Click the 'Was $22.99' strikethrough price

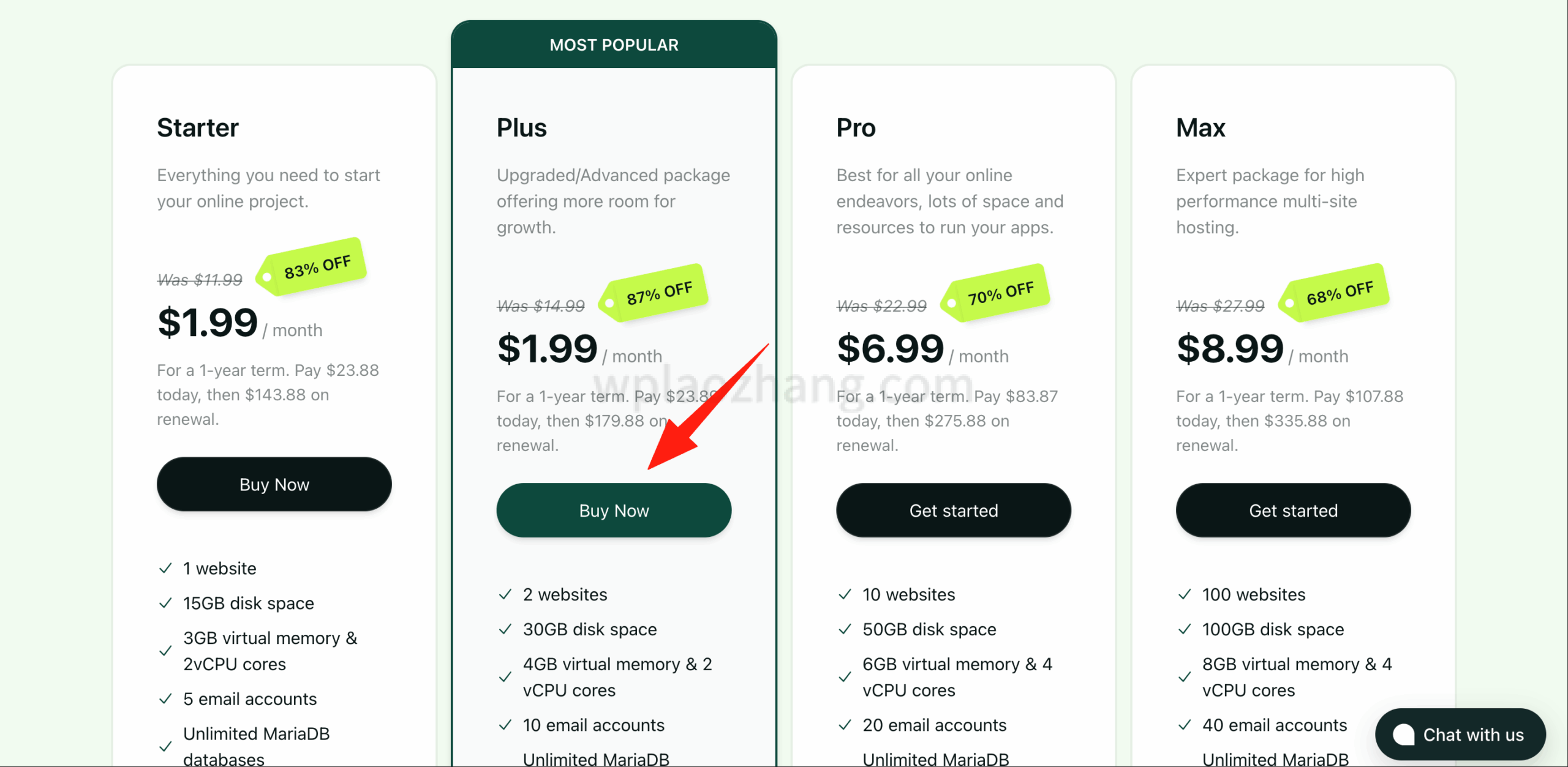click(x=881, y=306)
